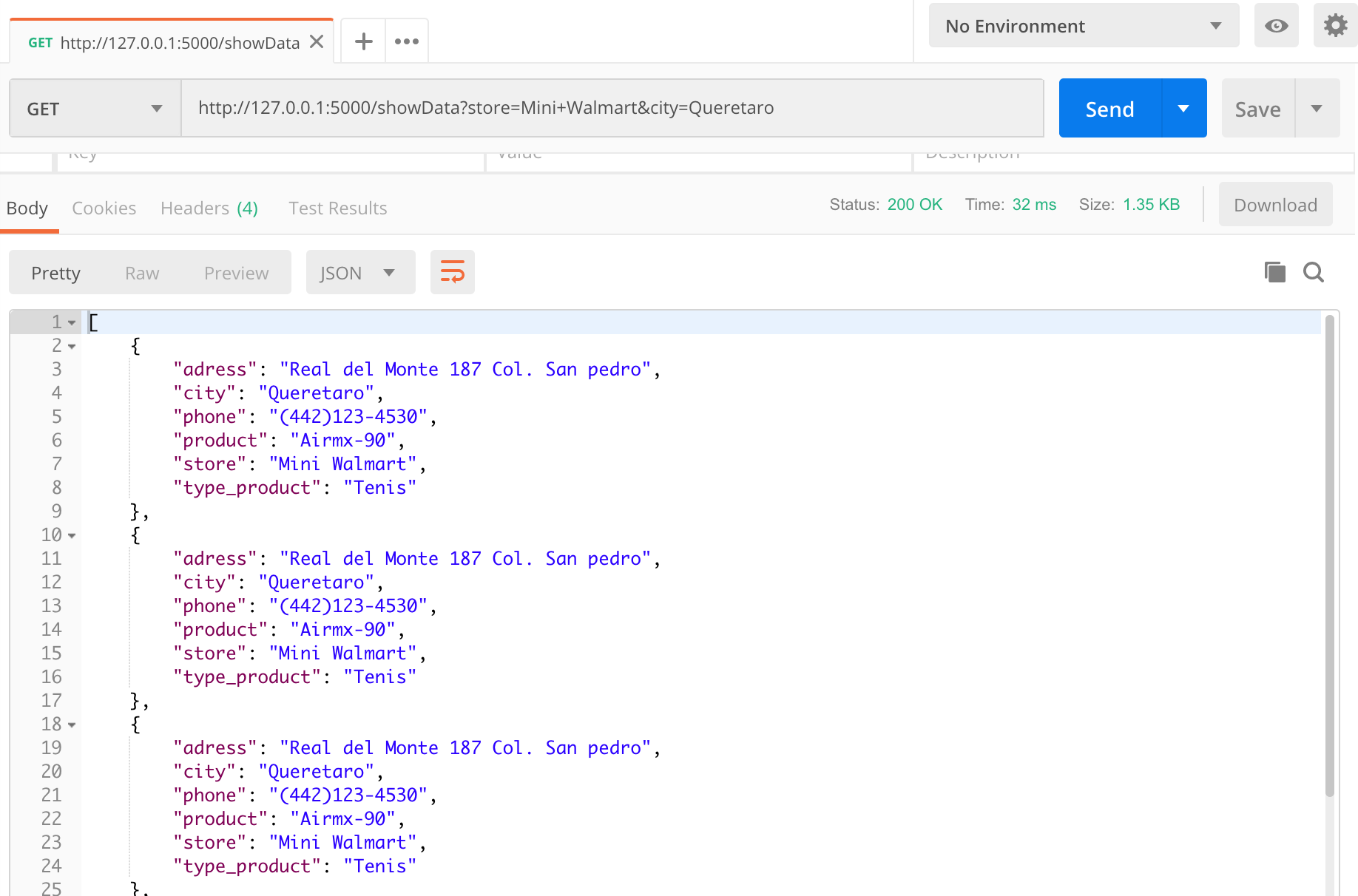
Task: Open the Test Results tab
Action: click(338, 208)
